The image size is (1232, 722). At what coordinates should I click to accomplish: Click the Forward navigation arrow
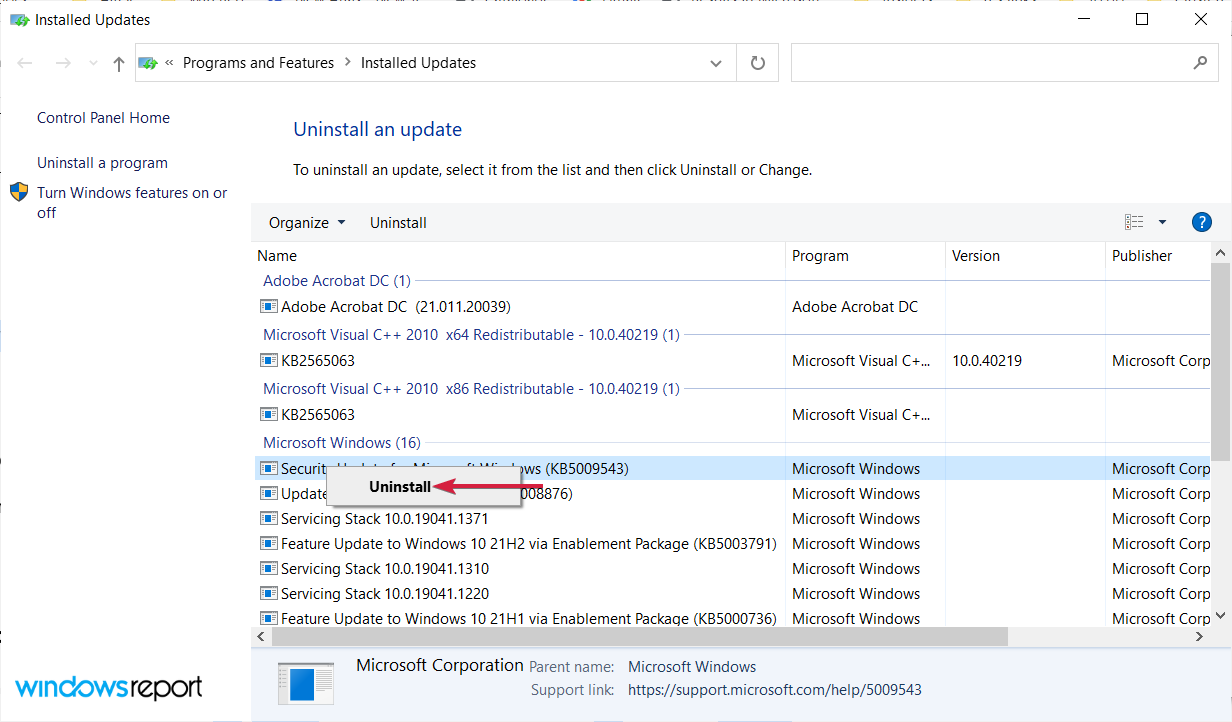pos(62,63)
